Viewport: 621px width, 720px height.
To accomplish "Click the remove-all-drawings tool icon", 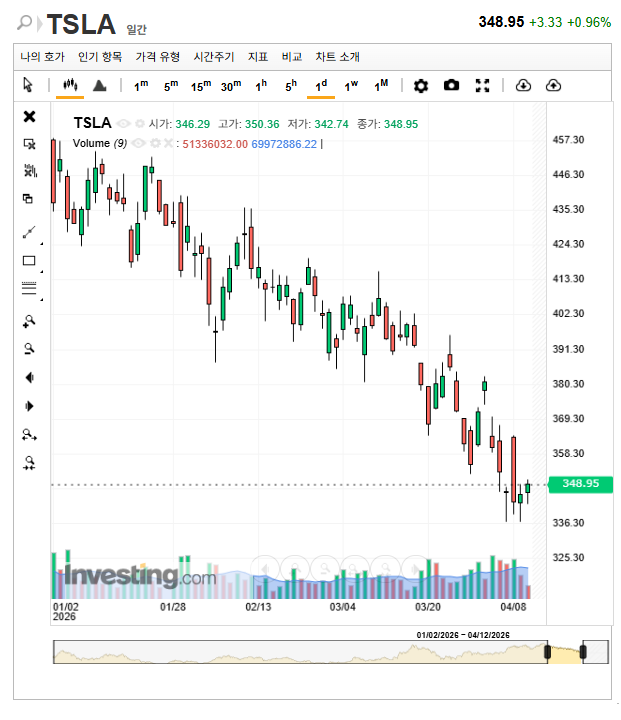I will pos(30,171).
